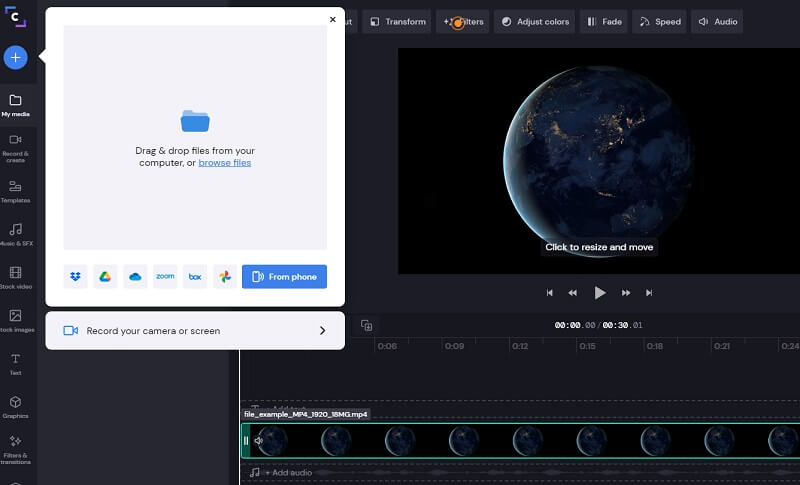
Task: Open Filters & transitions sidebar tab
Action: pos(16,449)
